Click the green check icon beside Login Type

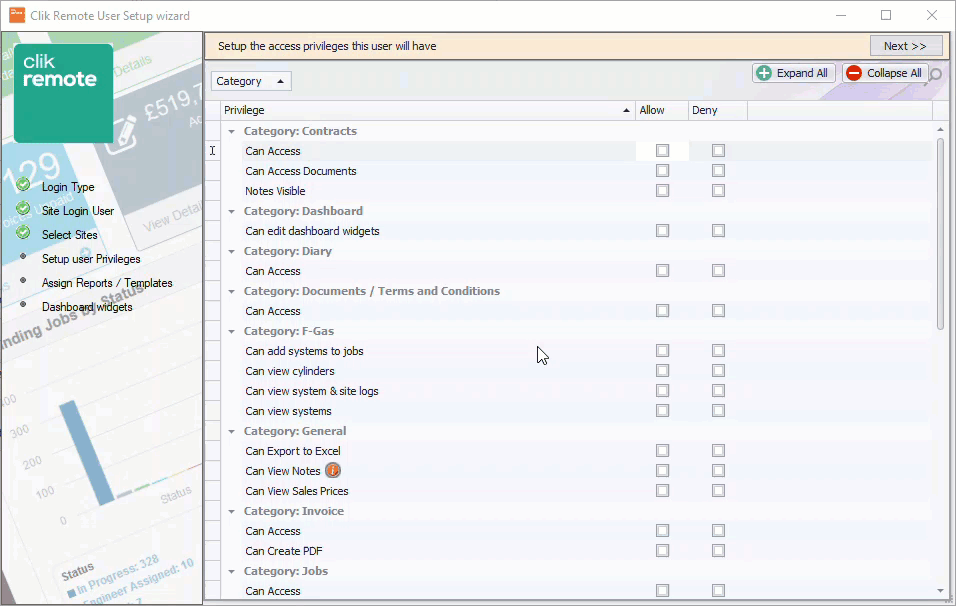(23, 184)
